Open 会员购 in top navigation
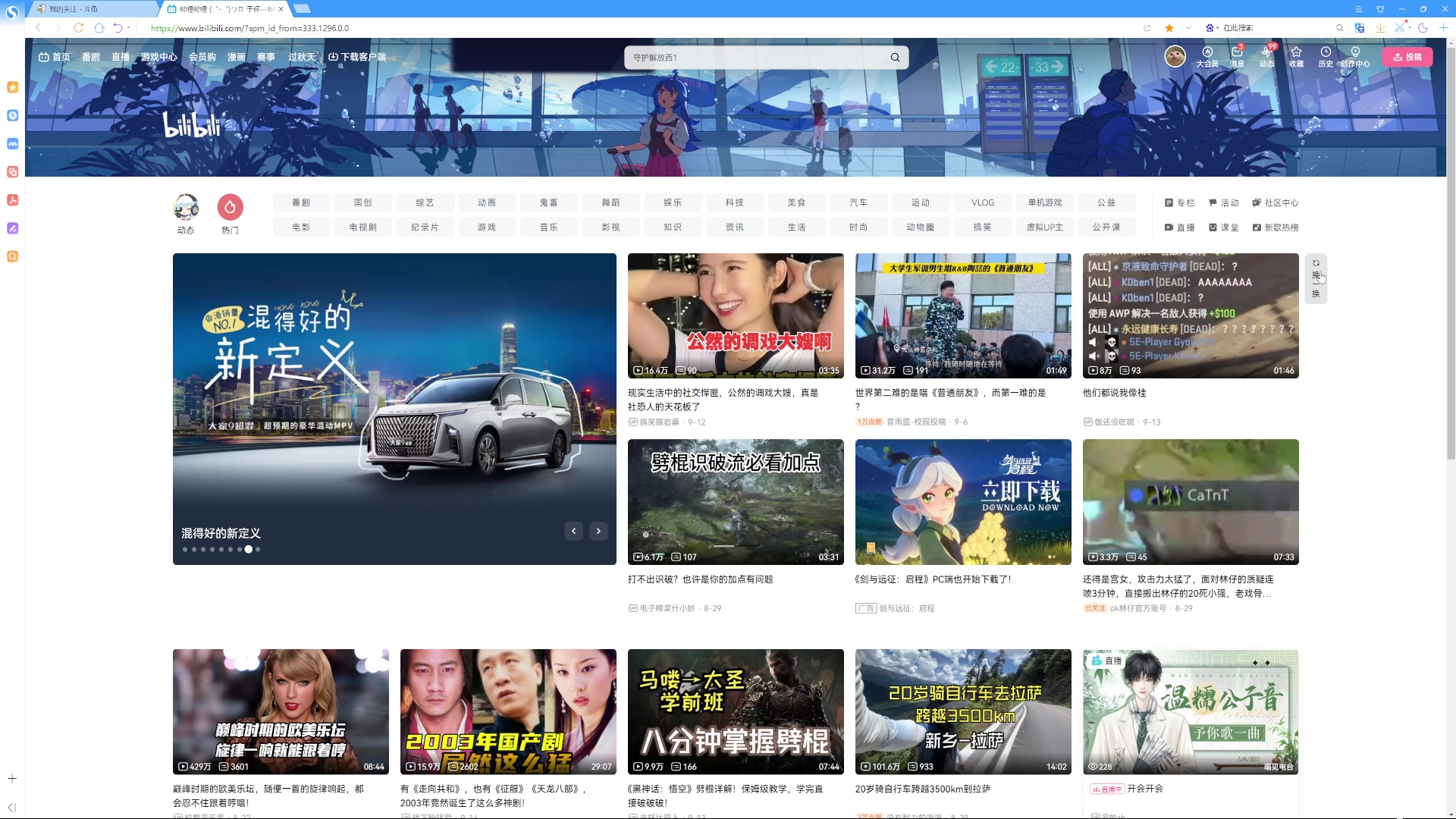This screenshot has width=1456, height=819. click(202, 57)
